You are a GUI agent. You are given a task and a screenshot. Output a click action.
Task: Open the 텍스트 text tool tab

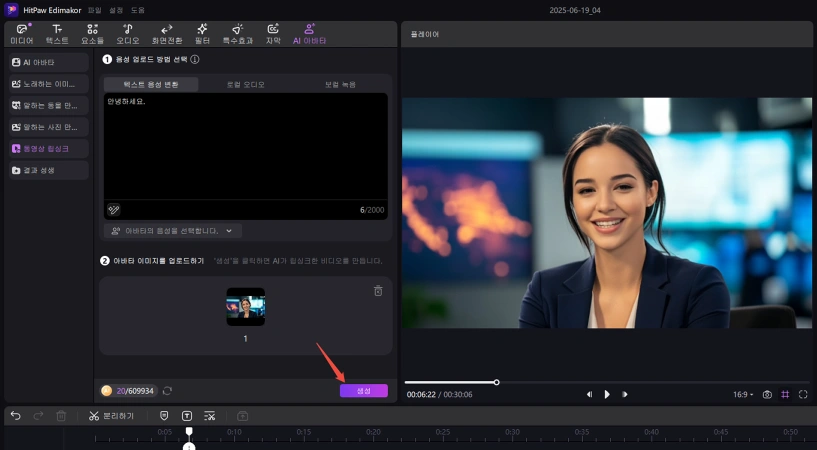[57, 34]
